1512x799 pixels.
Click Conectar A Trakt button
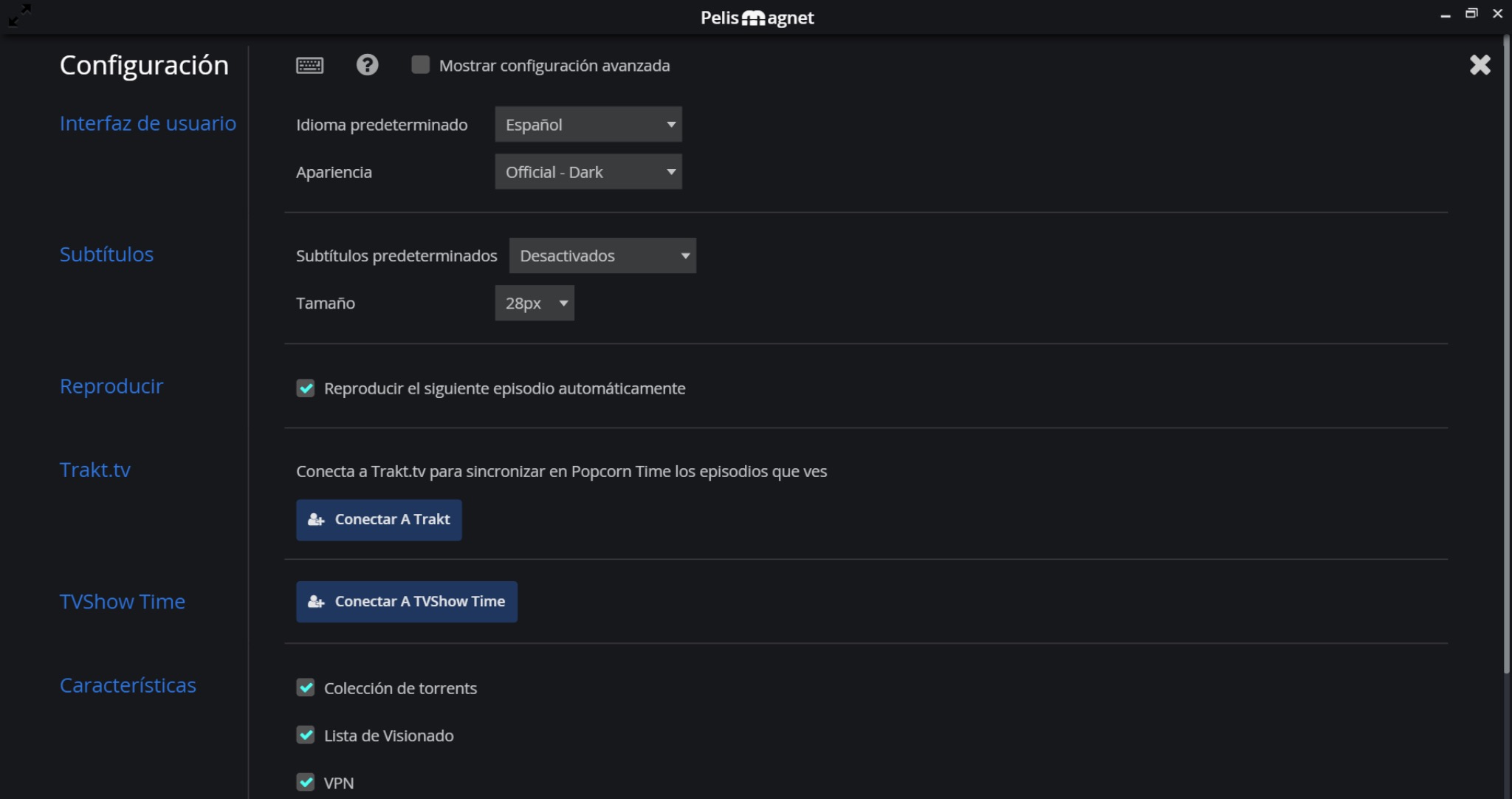(x=379, y=520)
